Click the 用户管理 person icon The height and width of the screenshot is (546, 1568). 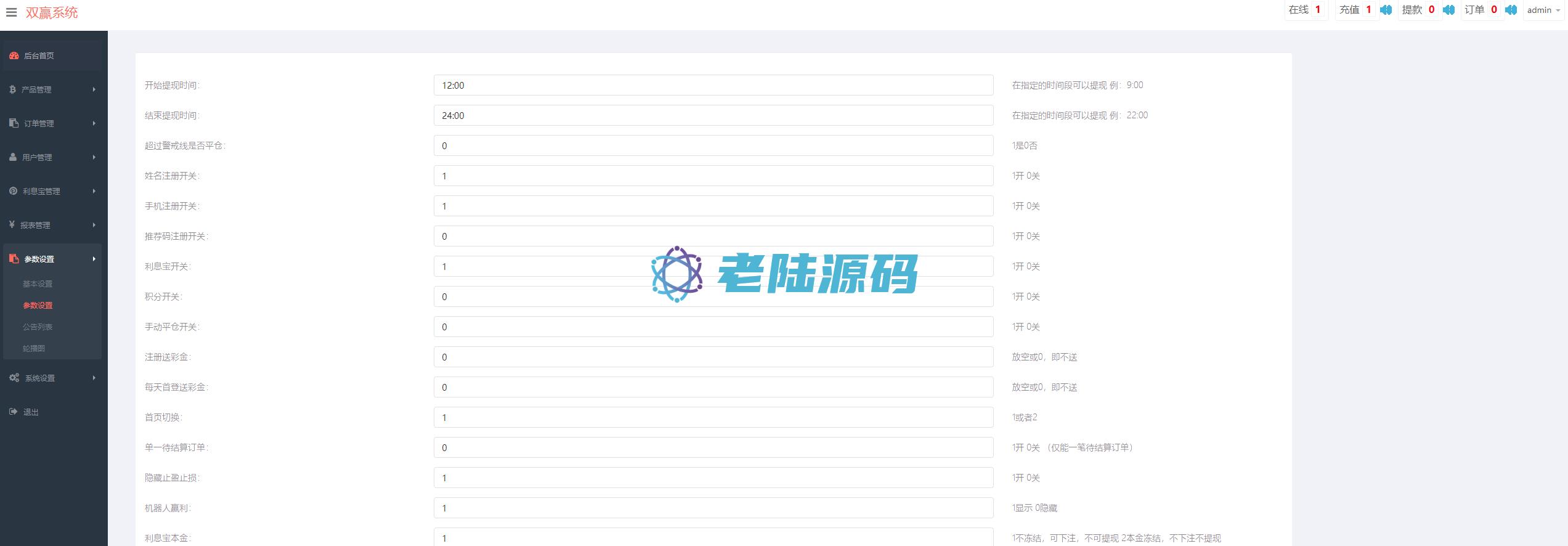[13, 157]
